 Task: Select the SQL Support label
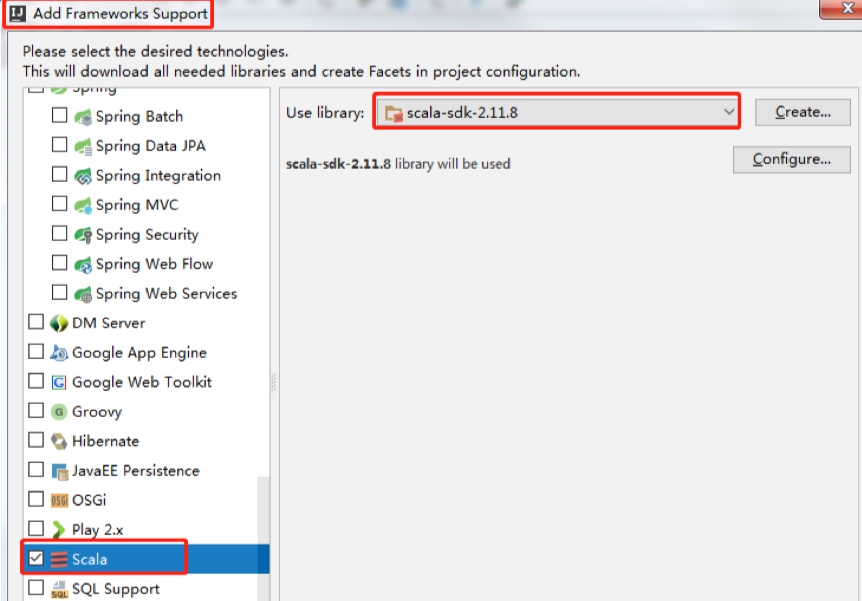tap(116, 589)
